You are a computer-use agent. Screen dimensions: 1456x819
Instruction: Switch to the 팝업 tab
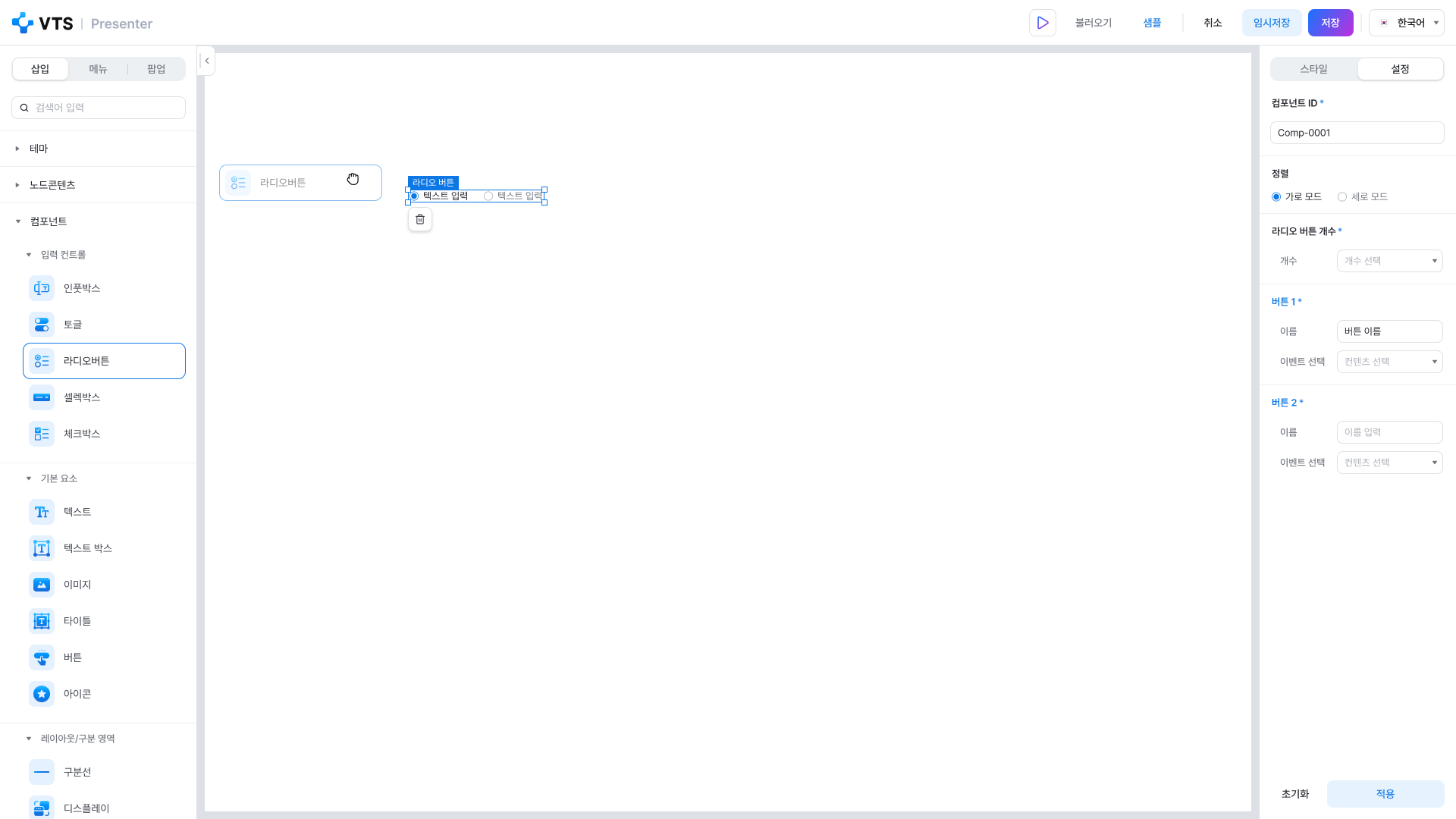coord(156,69)
